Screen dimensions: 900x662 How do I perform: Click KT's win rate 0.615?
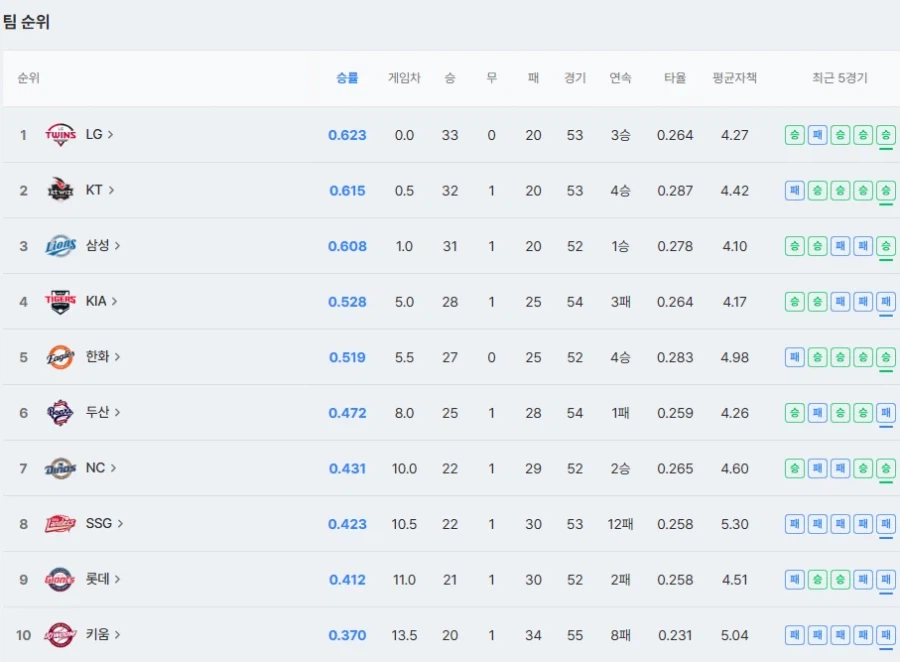point(347,191)
